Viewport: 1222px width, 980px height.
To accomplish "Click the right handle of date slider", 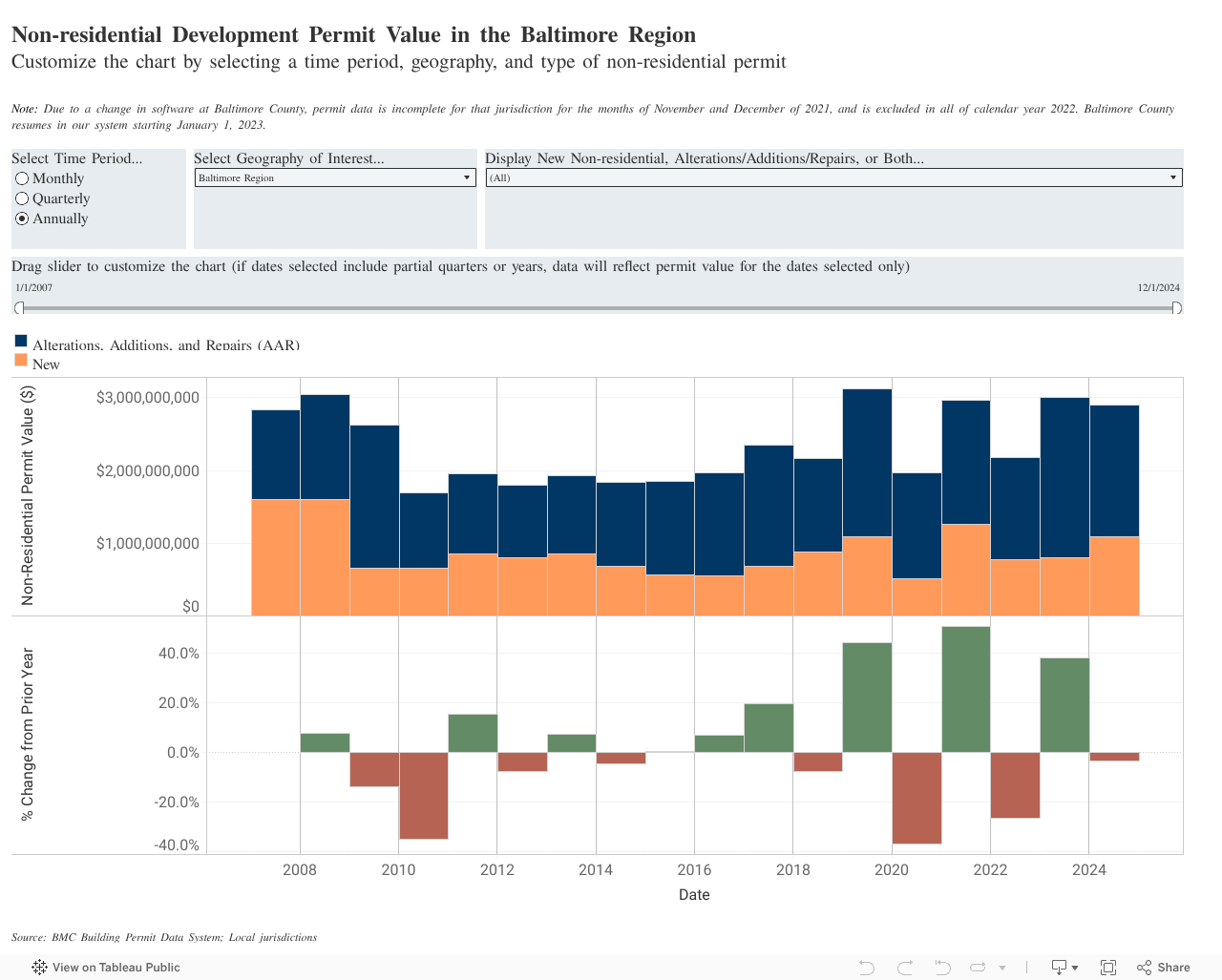I will [x=1176, y=308].
